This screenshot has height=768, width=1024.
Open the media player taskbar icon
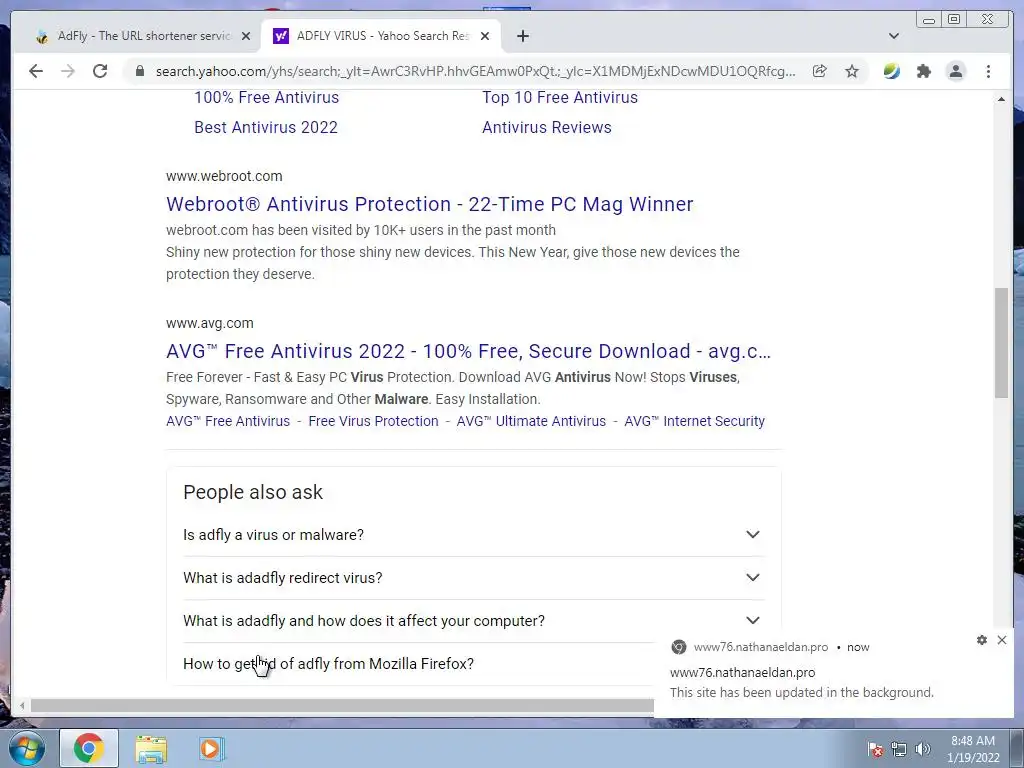pos(211,748)
